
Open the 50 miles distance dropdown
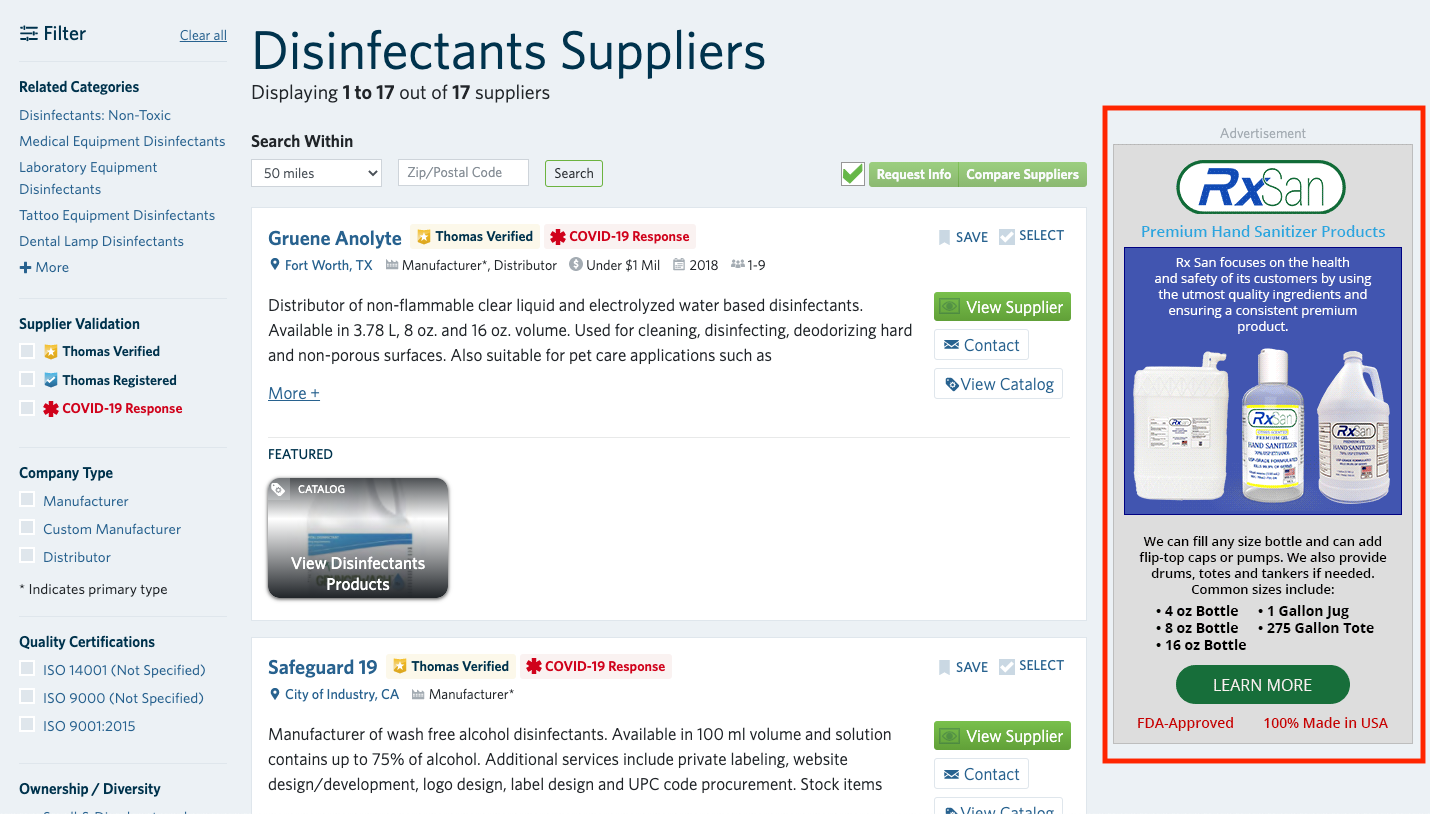pos(315,173)
